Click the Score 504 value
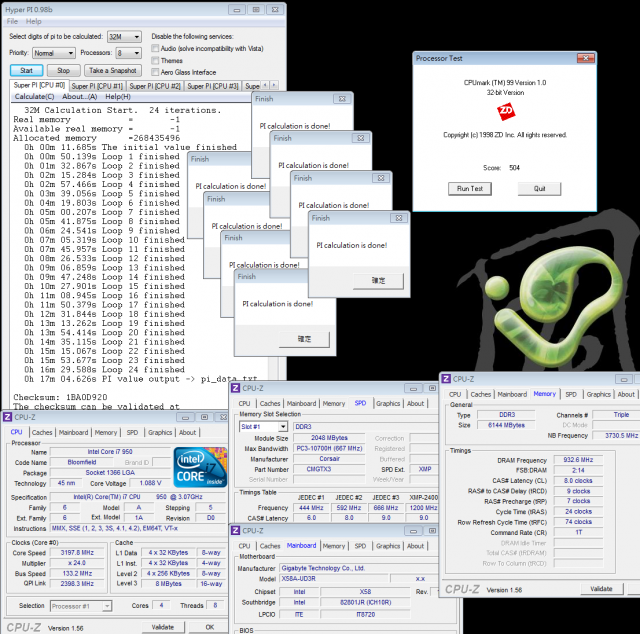 [x=514, y=168]
